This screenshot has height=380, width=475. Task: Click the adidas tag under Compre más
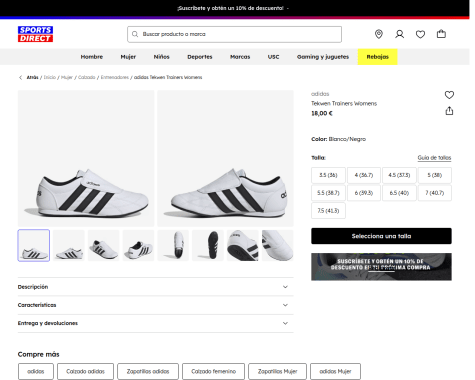[x=36, y=371]
